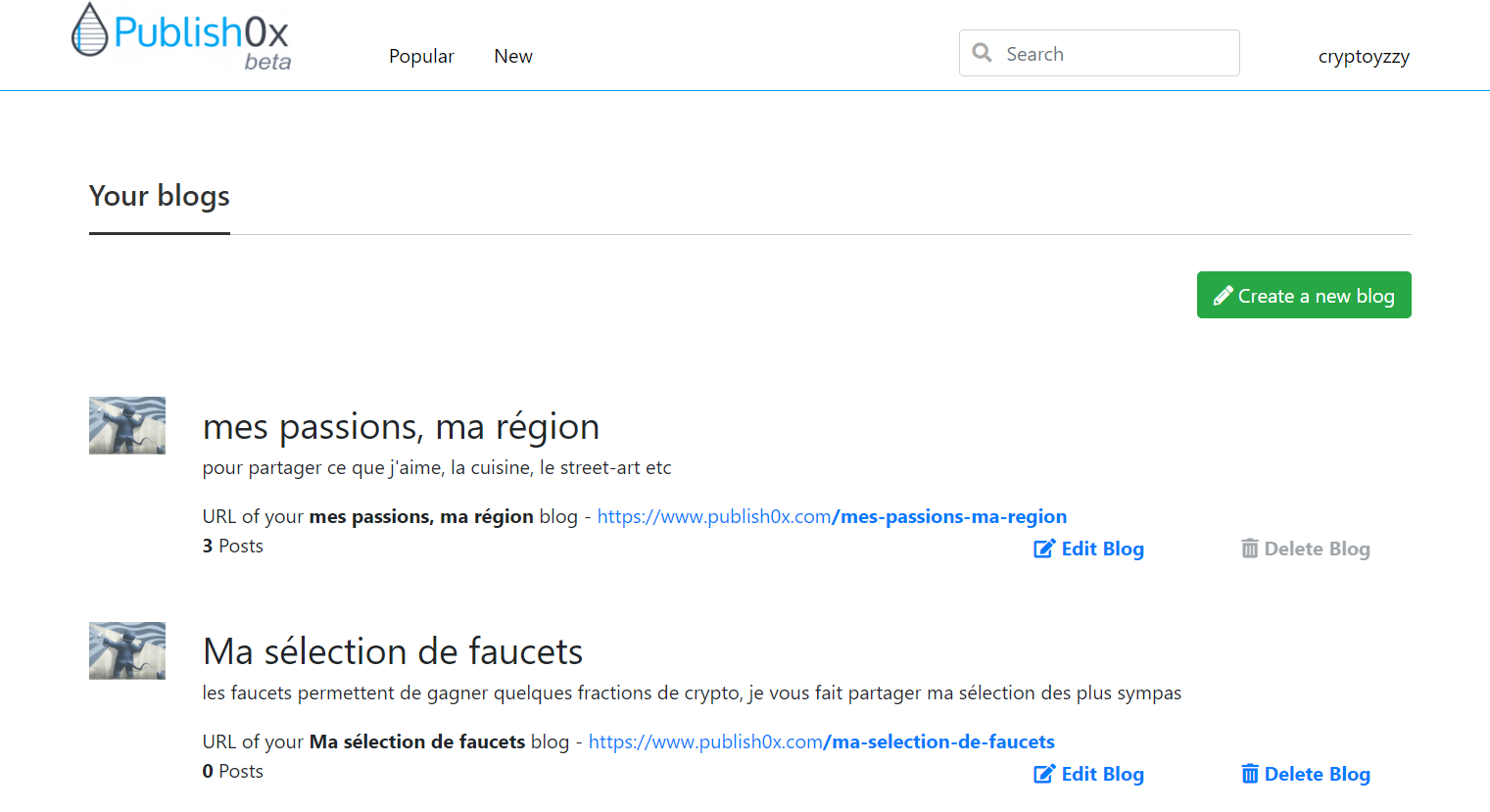Open the New menu item
The image size is (1490, 812).
pyautogui.click(x=513, y=56)
